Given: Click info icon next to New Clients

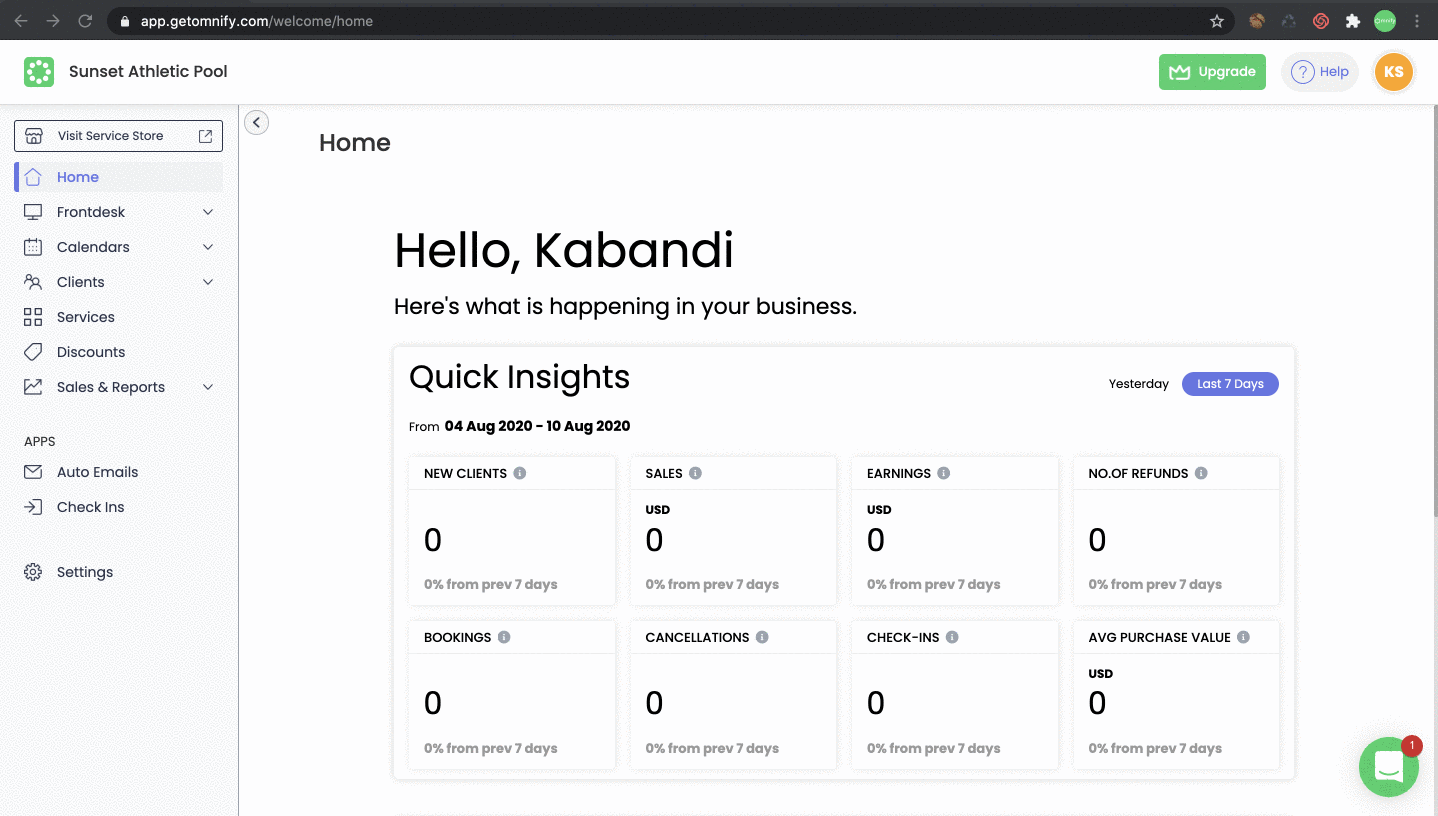Looking at the screenshot, I should 520,473.
